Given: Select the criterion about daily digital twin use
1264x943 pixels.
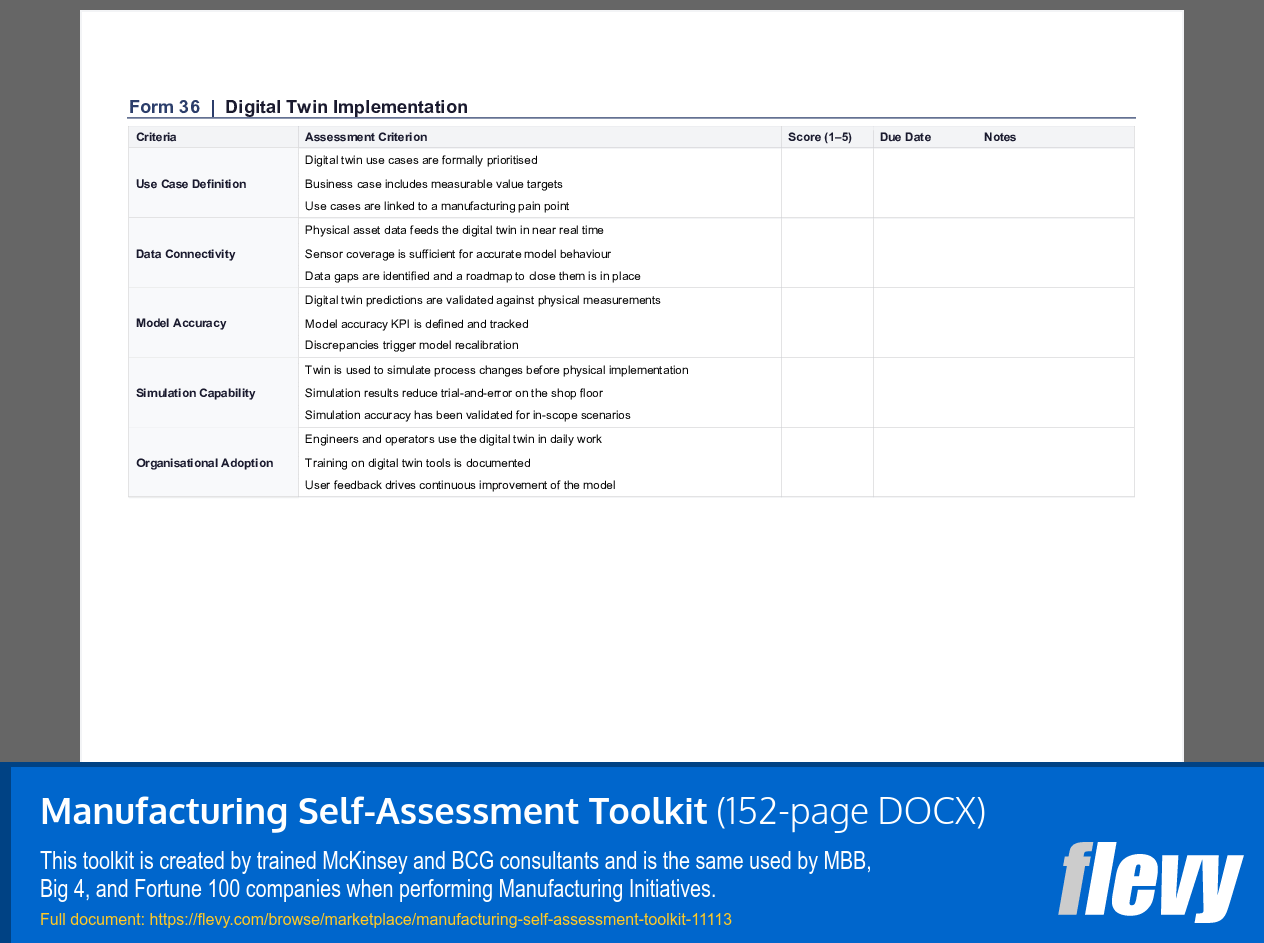Looking at the screenshot, I should click(453, 438).
